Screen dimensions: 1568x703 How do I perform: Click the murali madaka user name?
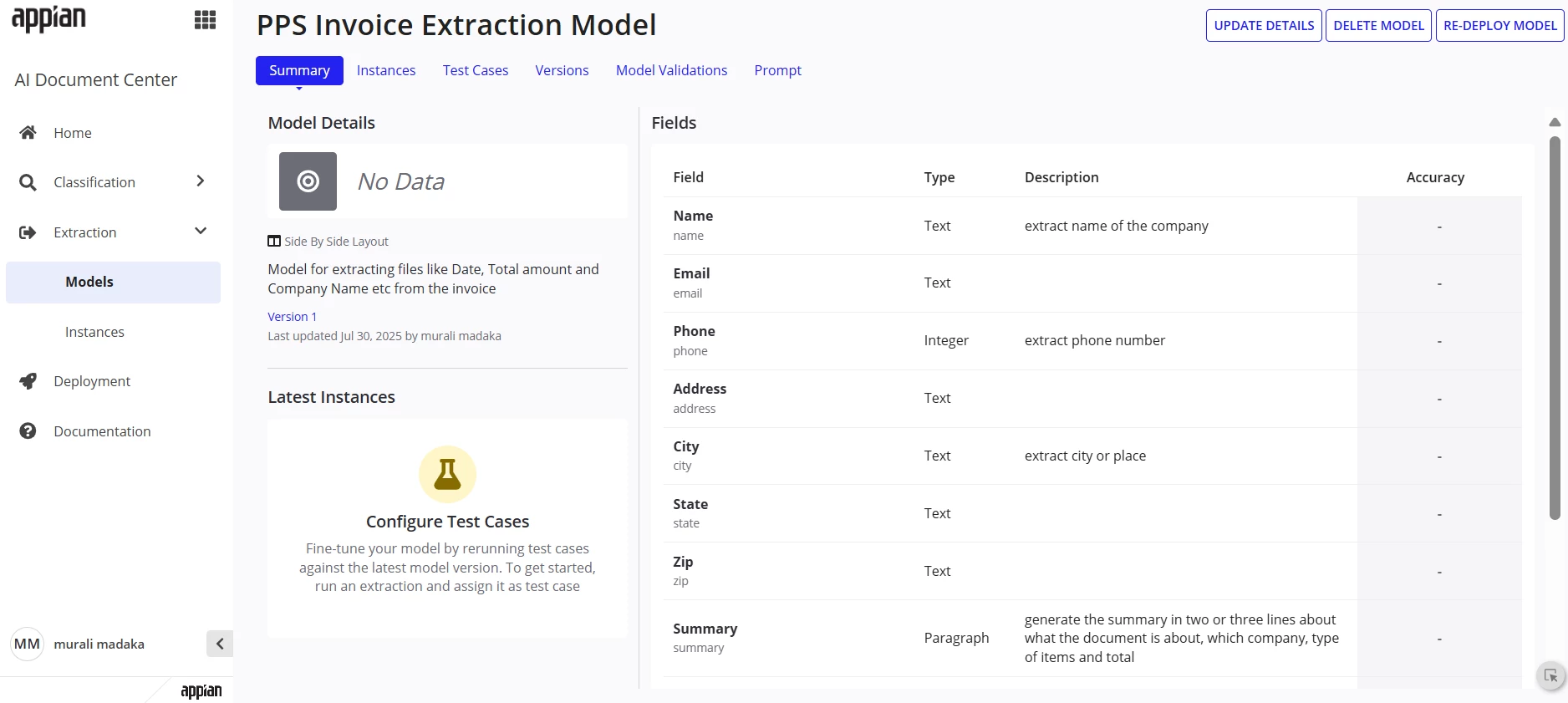99,644
